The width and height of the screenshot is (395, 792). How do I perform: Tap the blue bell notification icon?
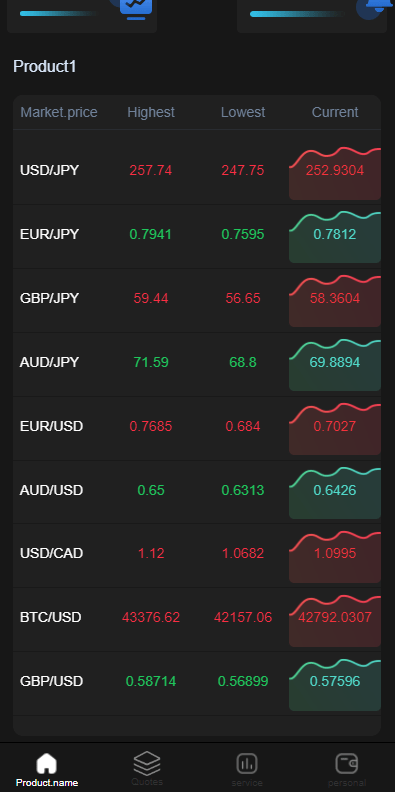(x=376, y=8)
